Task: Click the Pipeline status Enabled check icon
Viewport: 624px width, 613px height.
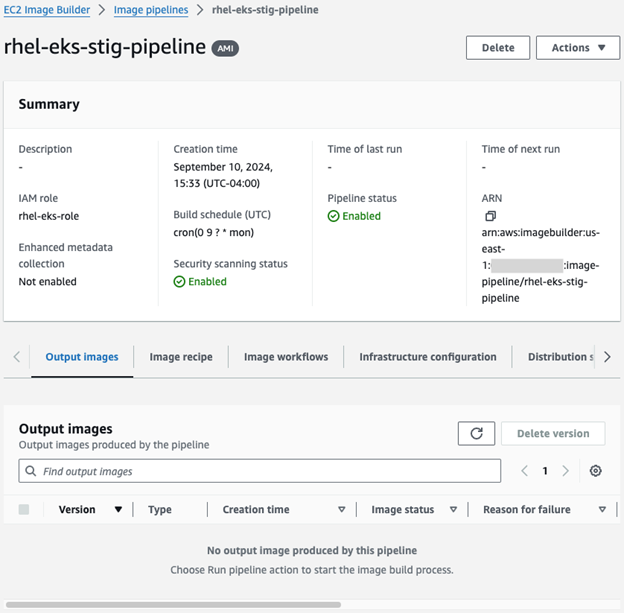Action: click(x=333, y=216)
